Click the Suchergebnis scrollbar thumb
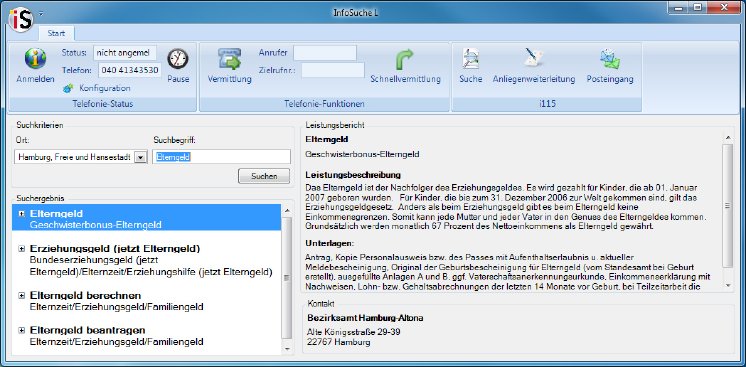 click(x=287, y=278)
